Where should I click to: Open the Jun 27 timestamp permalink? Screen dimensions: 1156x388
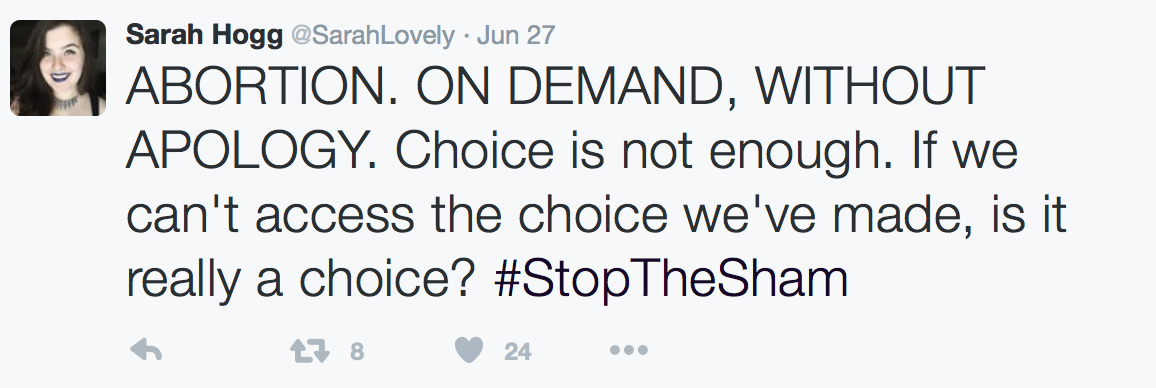click(516, 35)
